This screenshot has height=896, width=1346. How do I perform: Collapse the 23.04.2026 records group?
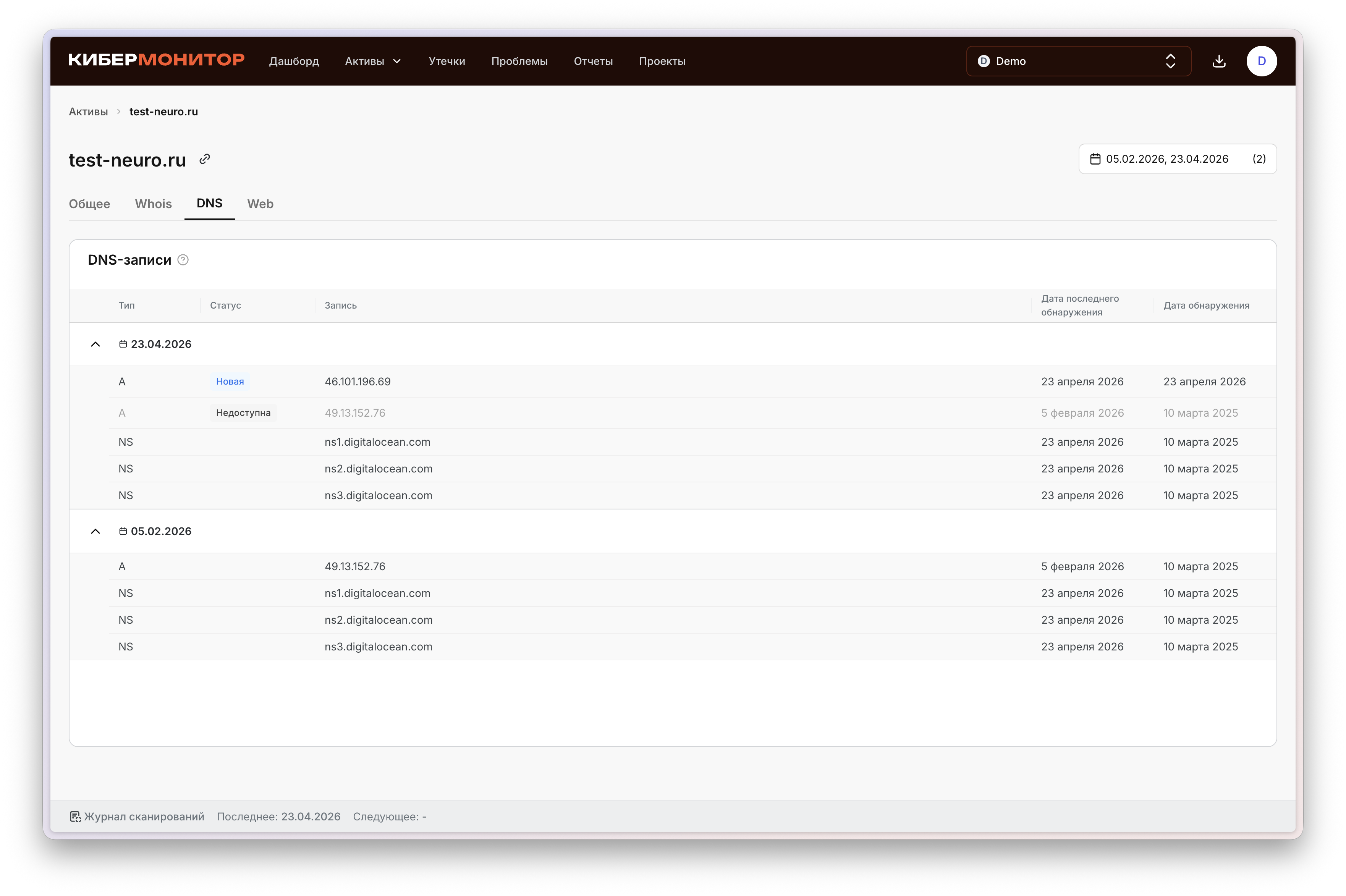click(95, 344)
